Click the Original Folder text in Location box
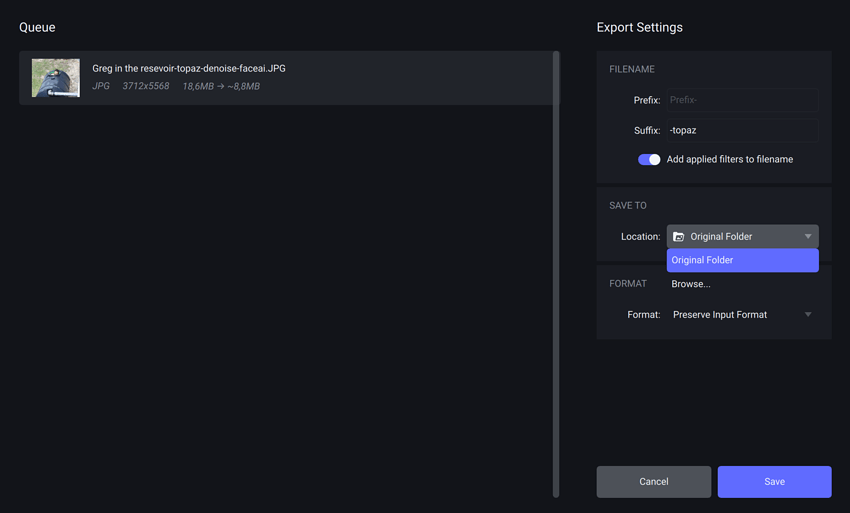 click(721, 237)
